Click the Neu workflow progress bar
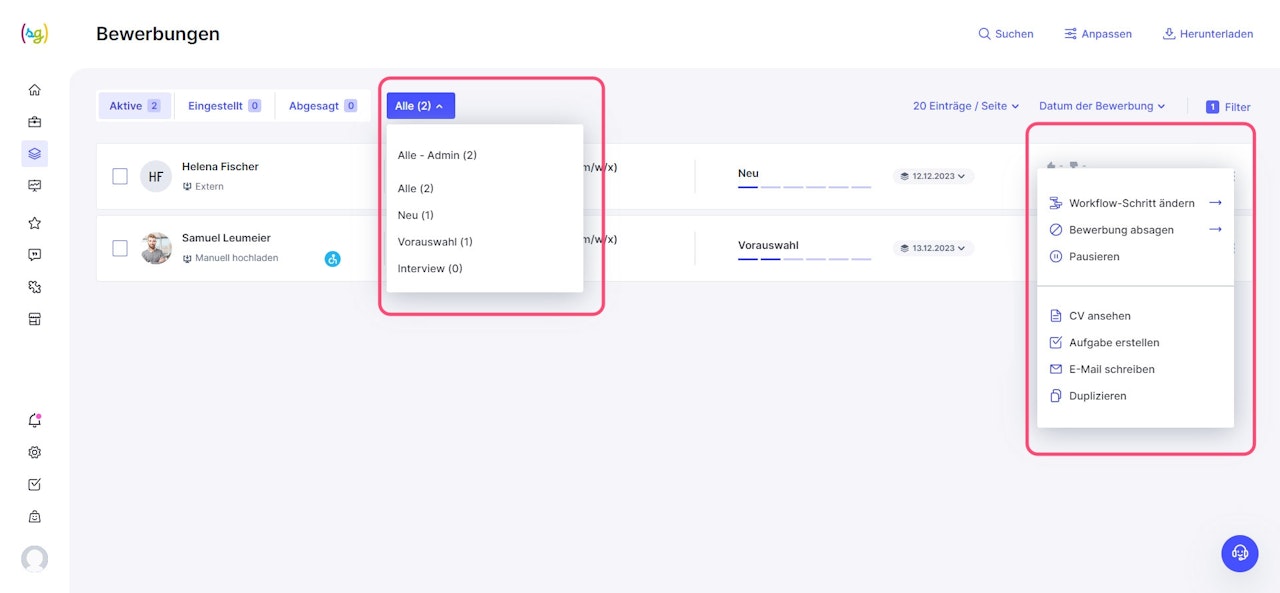 tap(804, 187)
